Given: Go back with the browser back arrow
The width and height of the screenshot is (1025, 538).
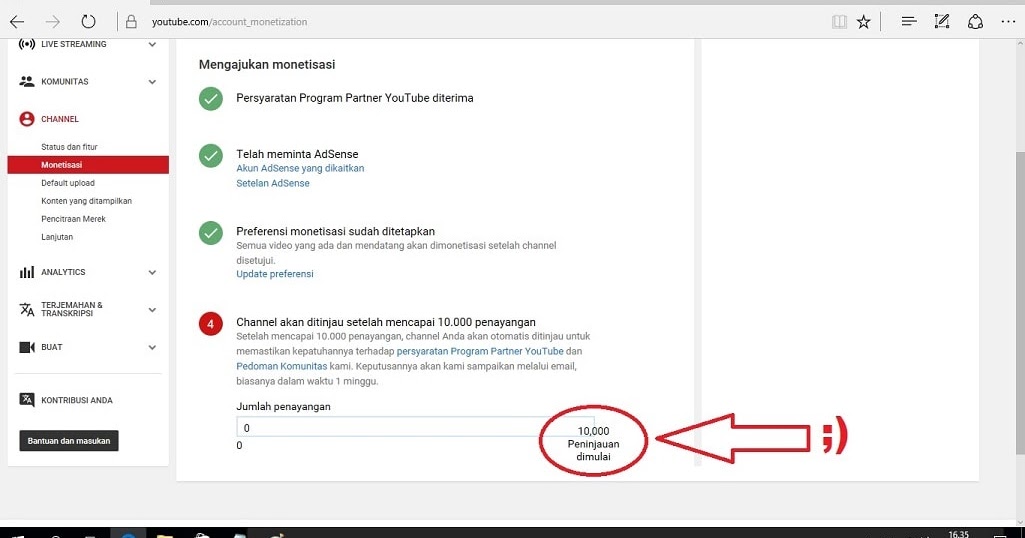Looking at the screenshot, I should tap(17, 22).
